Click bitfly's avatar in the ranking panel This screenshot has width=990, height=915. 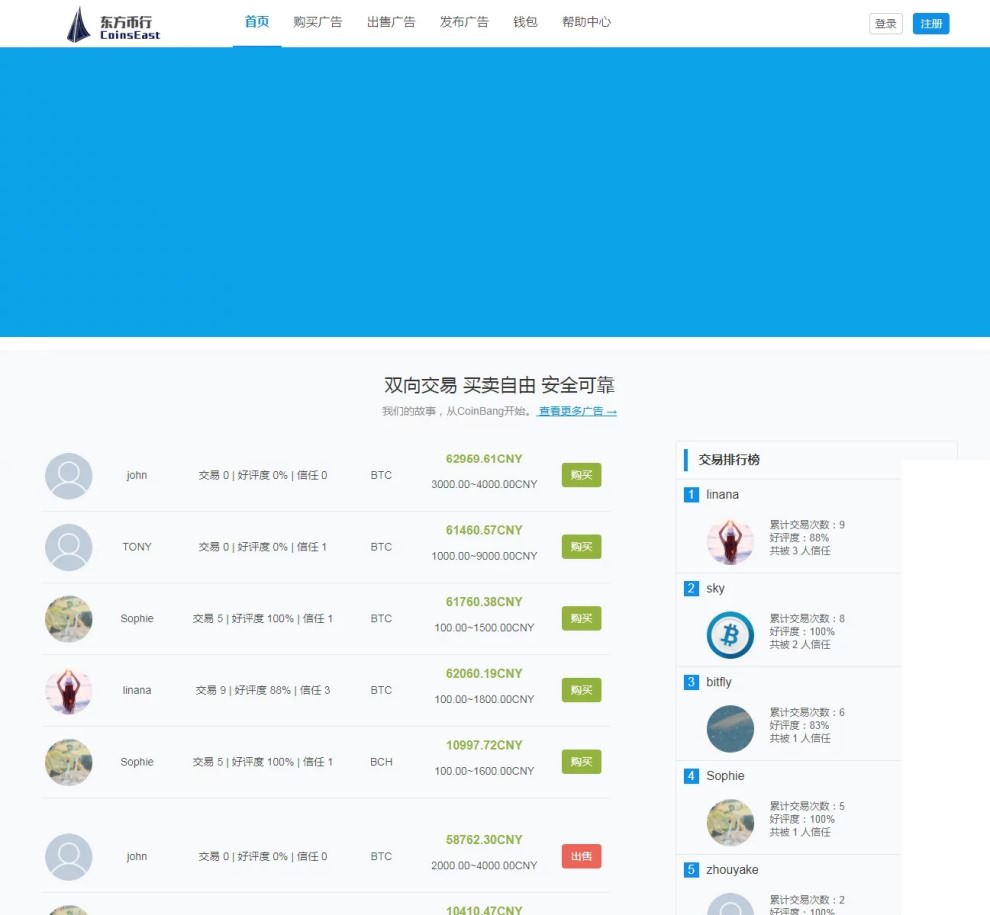pyautogui.click(x=730, y=729)
